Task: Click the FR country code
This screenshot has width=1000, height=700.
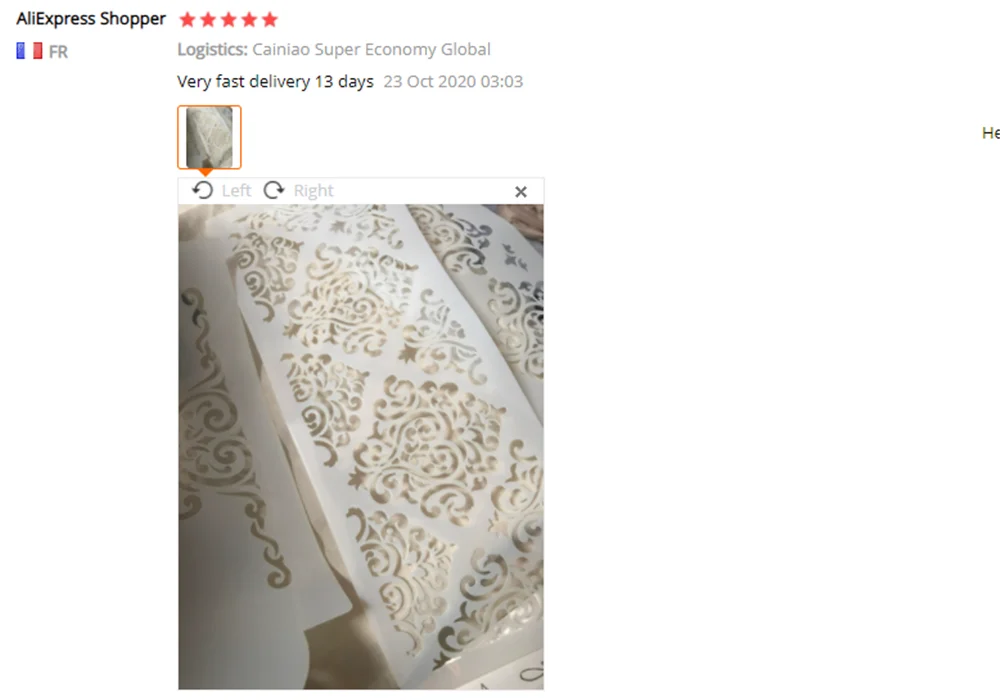Action: [58, 52]
